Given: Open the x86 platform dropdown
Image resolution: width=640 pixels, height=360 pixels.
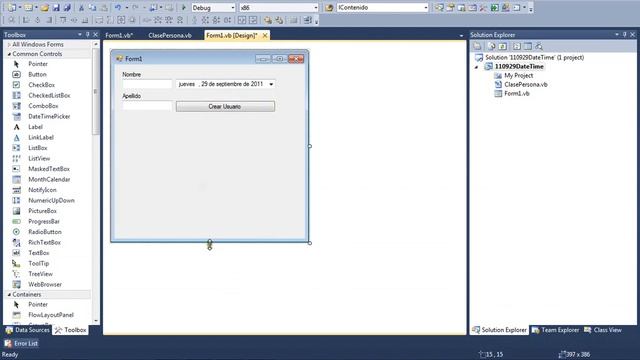Looking at the screenshot, I should click(x=316, y=8).
